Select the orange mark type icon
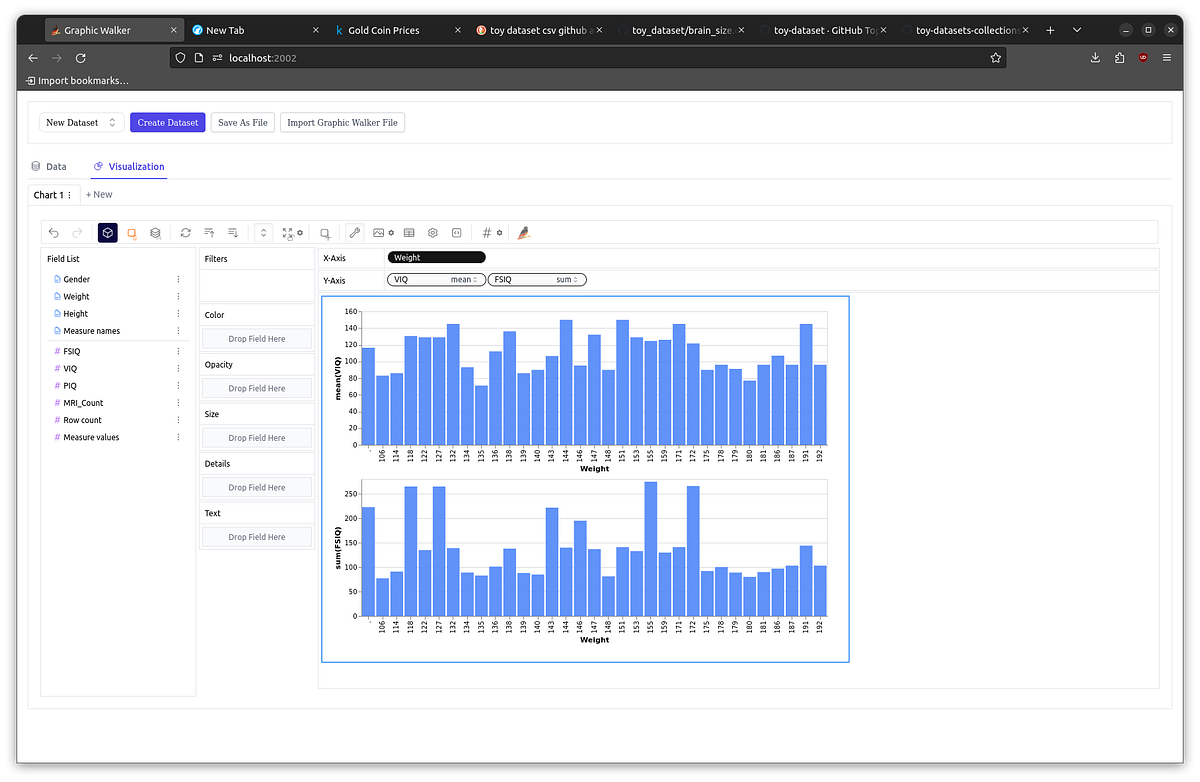The width and height of the screenshot is (1200, 782). [x=132, y=233]
